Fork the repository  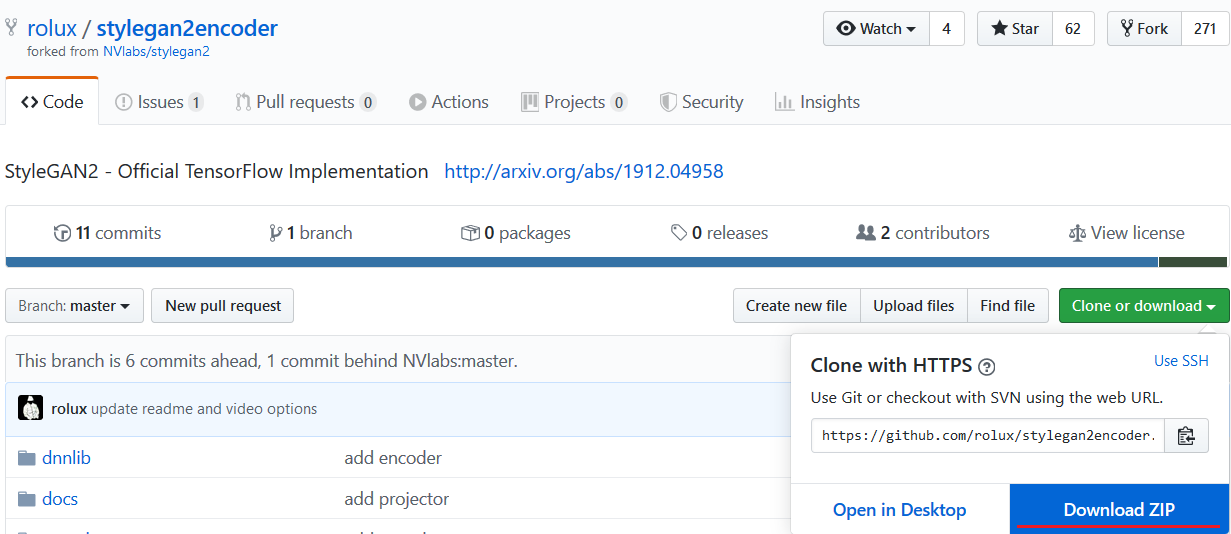pos(1144,29)
